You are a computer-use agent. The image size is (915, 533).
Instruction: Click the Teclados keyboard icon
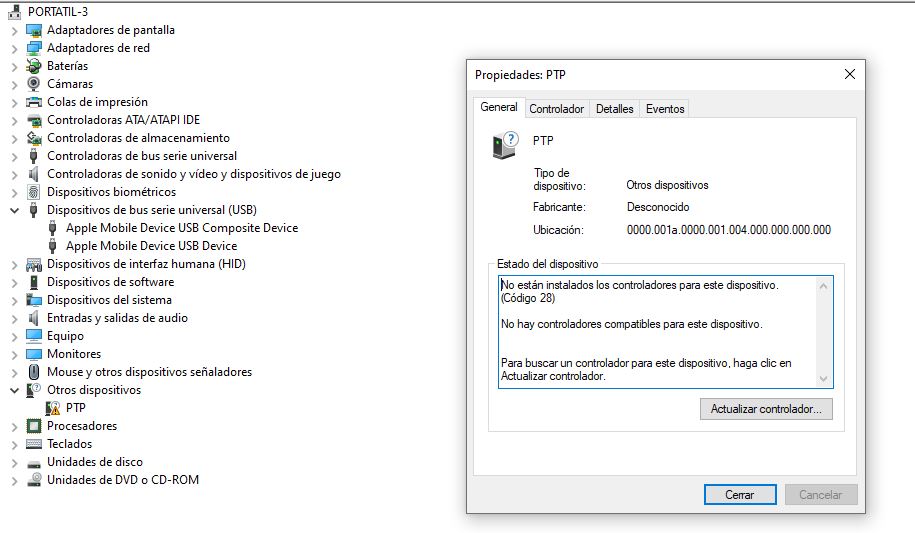(x=34, y=444)
